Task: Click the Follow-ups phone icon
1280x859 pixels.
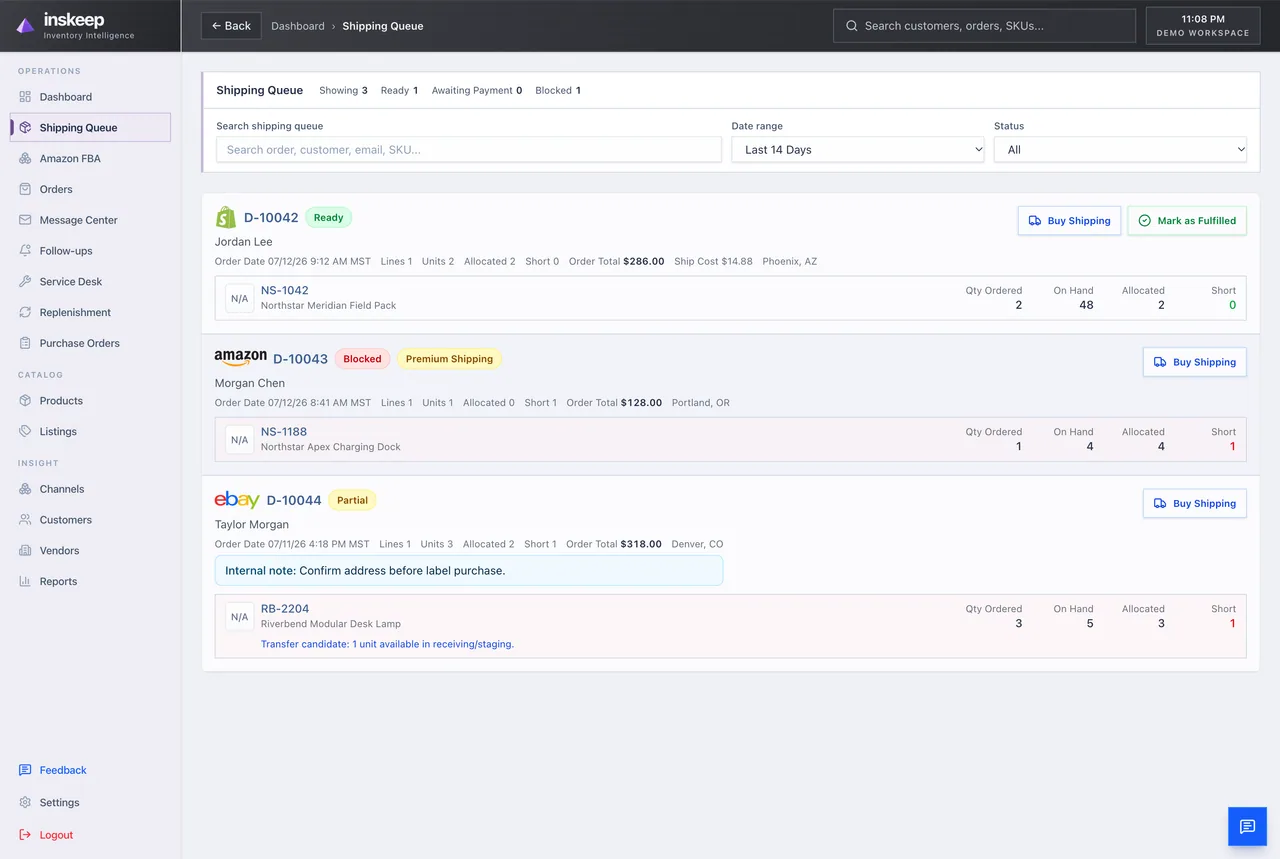Action: tap(25, 251)
